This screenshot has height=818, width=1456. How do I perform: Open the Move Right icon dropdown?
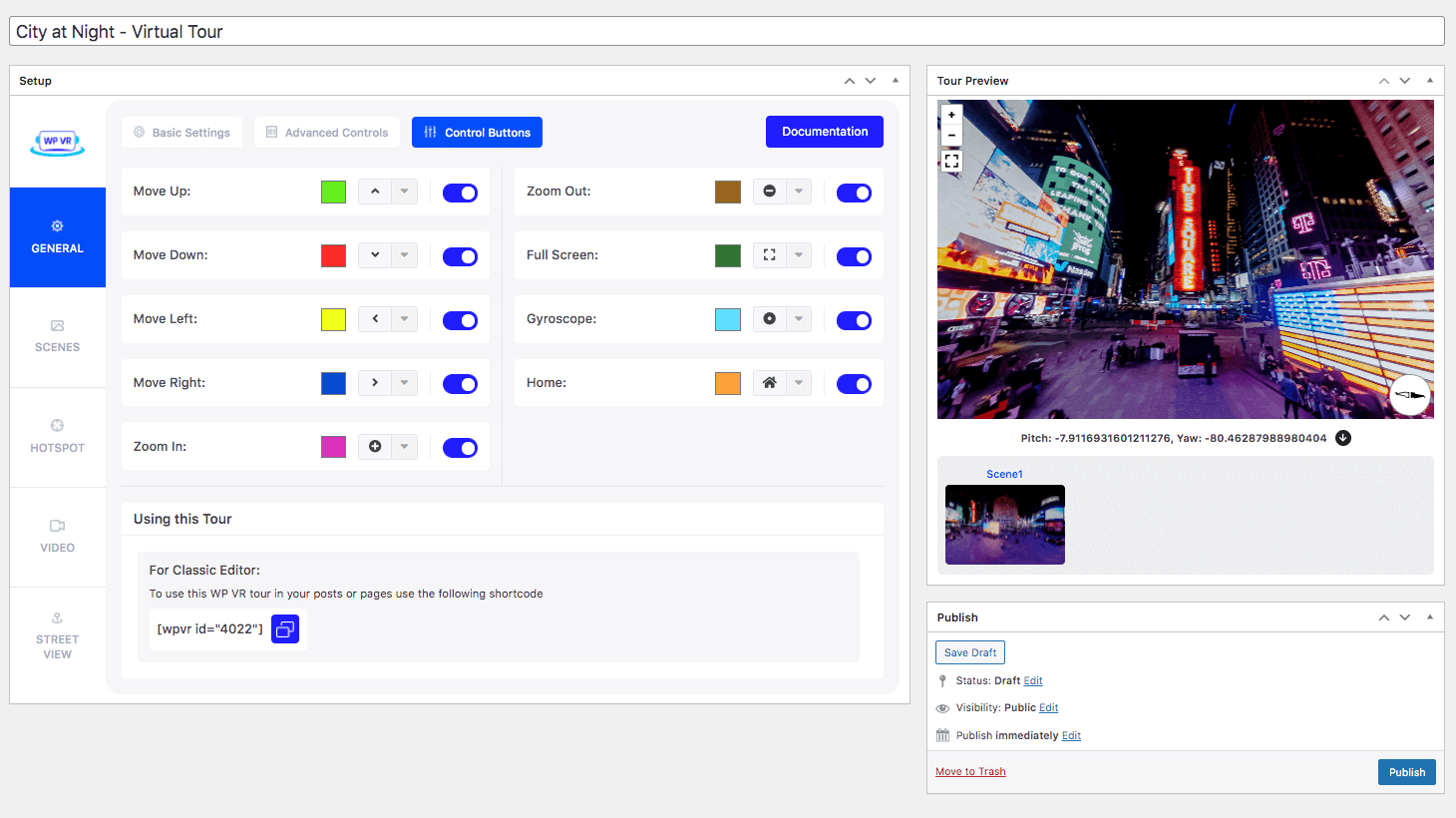(x=404, y=383)
